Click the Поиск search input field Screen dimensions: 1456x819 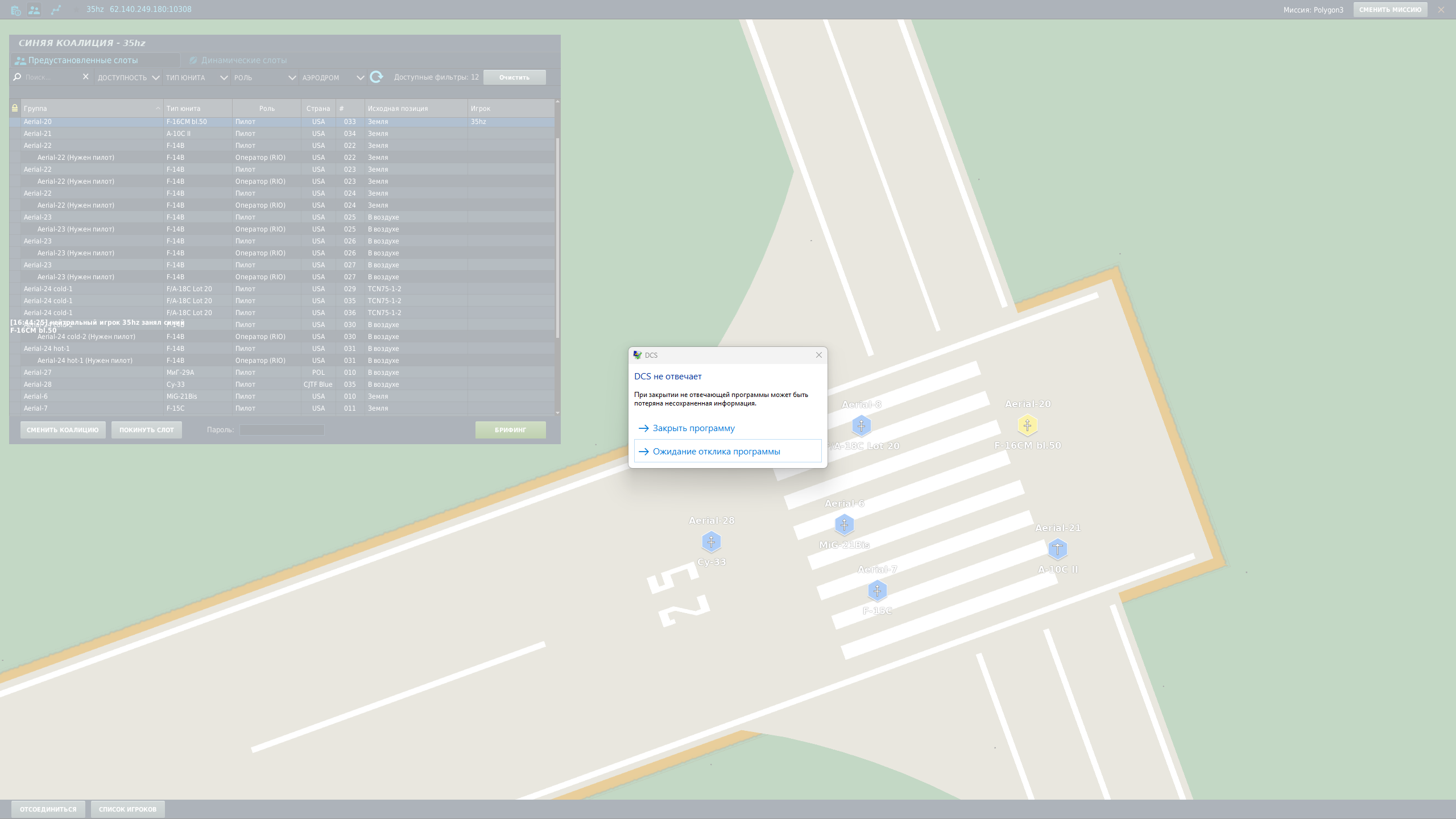pyautogui.click(x=52, y=77)
